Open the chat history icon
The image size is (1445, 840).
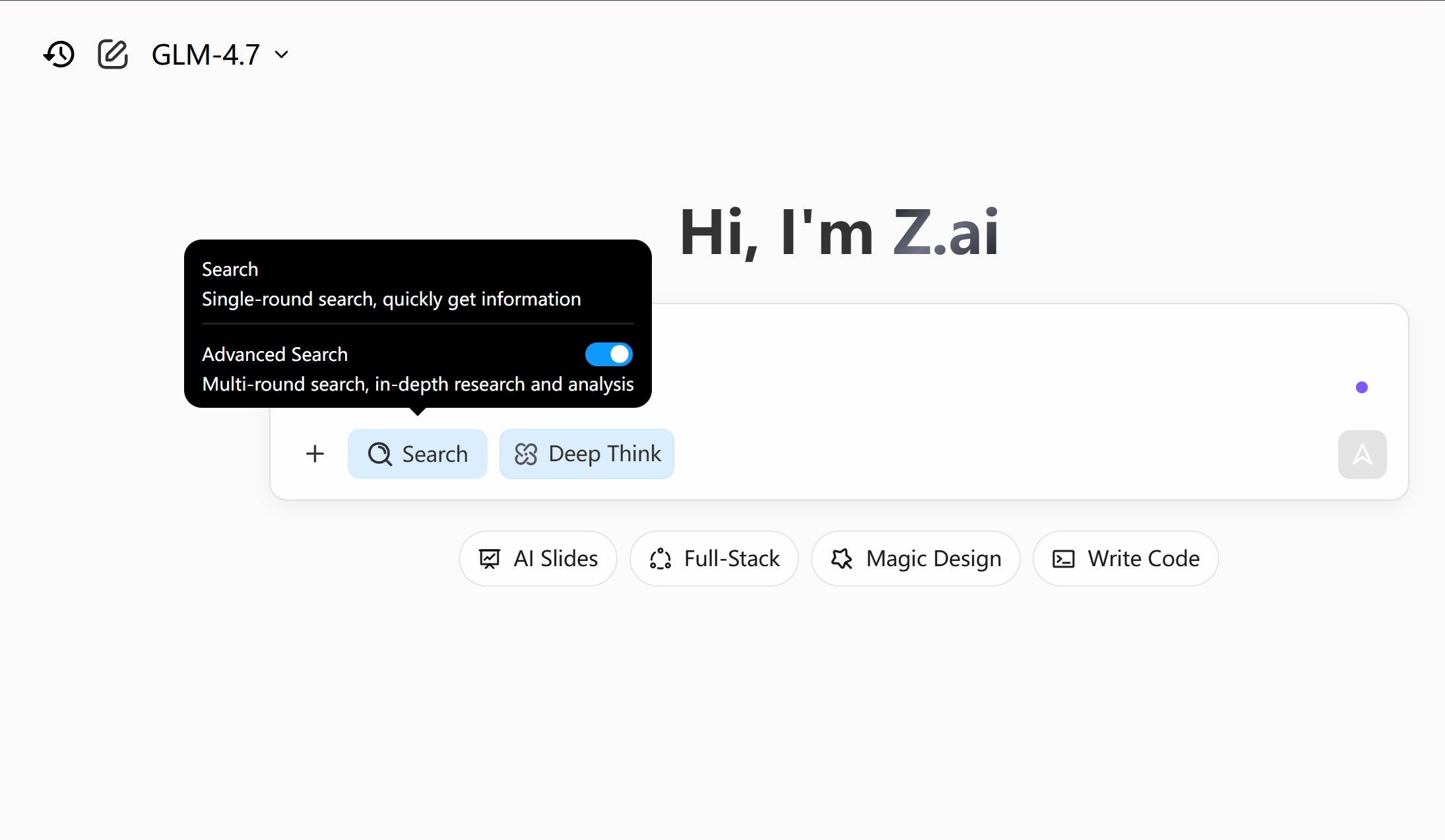tap(58, 54)
